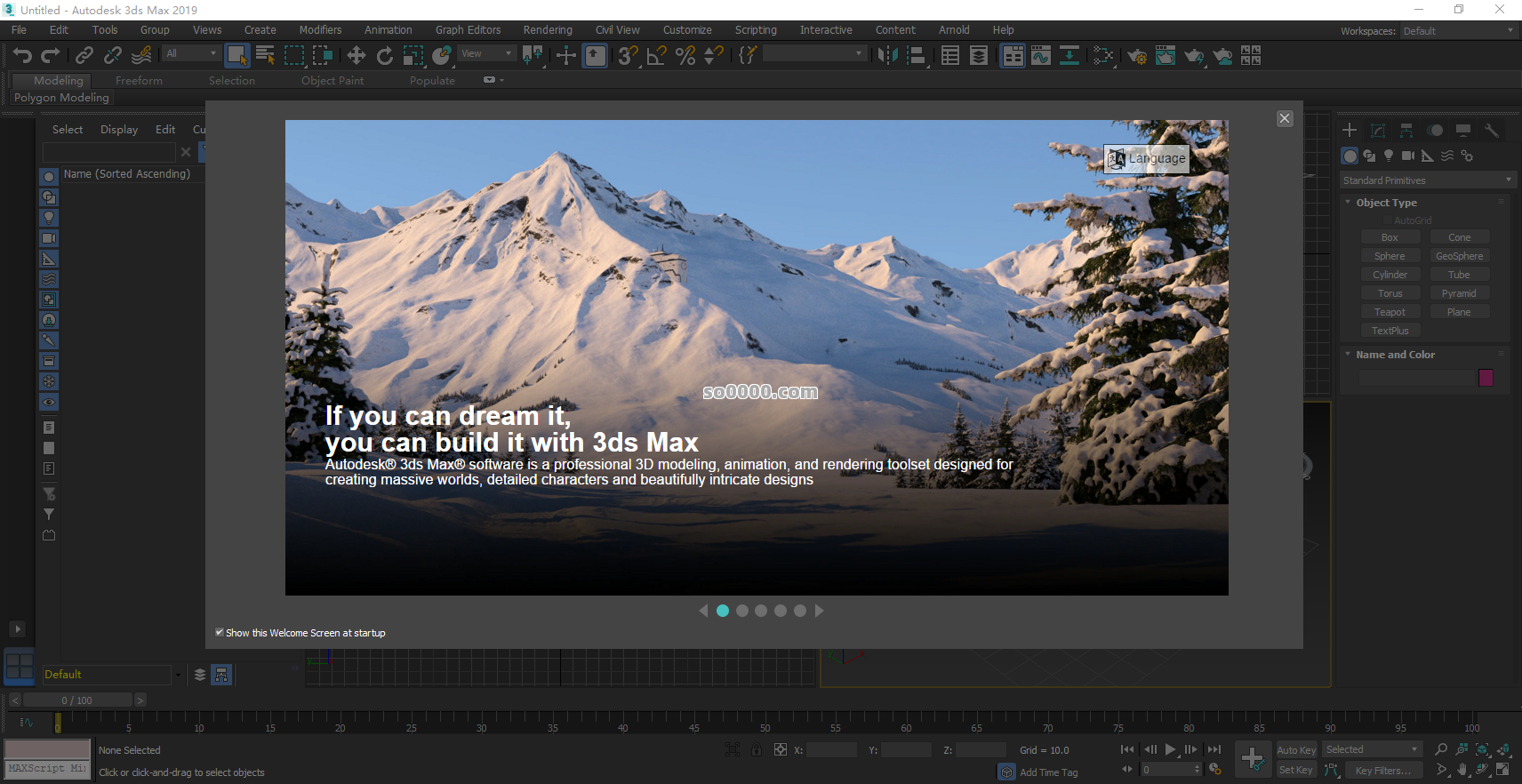Expand the Workspaces Default dropdown
Screen dimensions: 1522x784
(1457, 31)
